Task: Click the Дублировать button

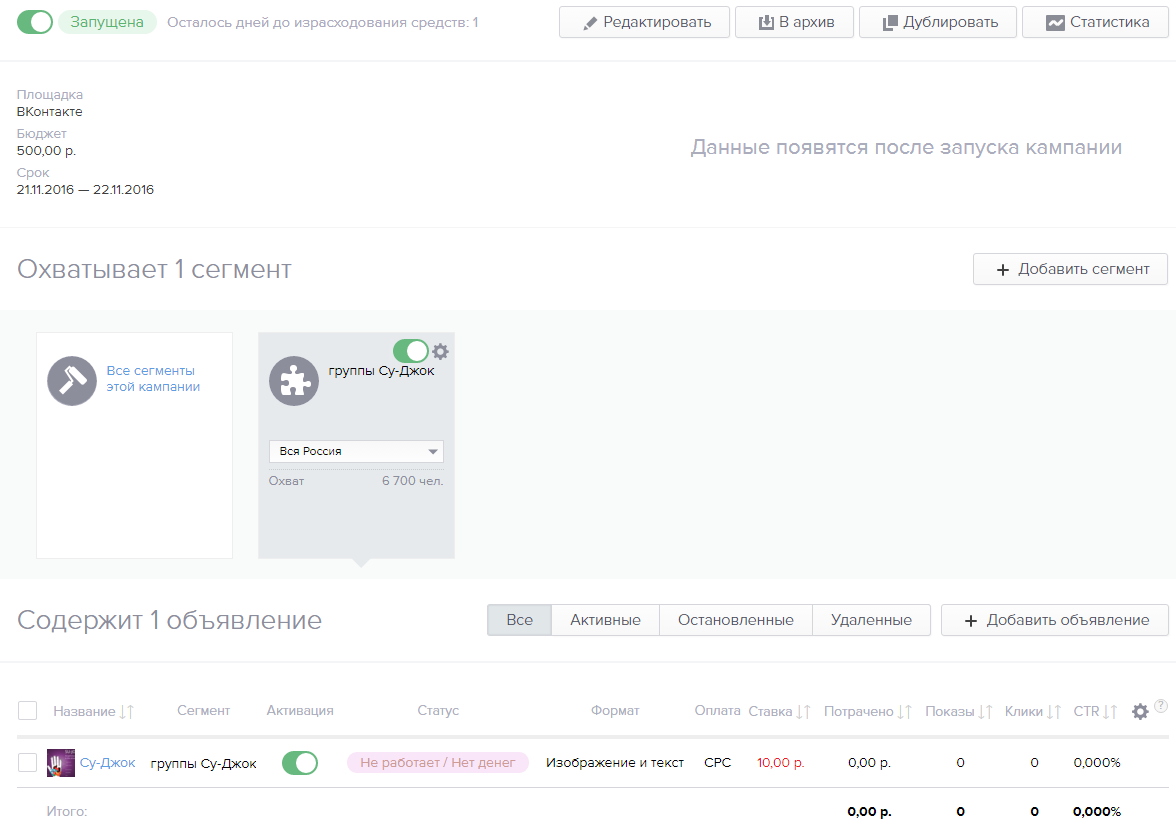Action: tap(938, 22)
